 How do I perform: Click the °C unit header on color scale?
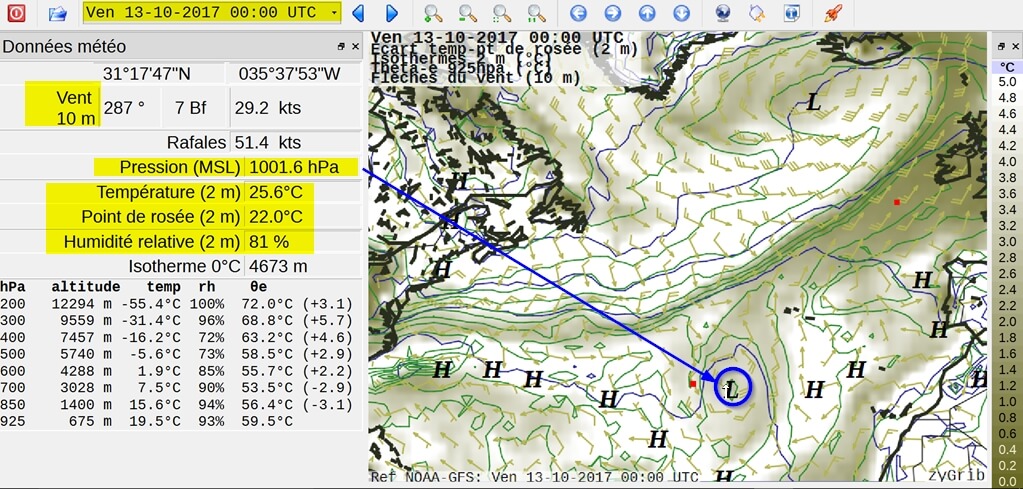1007,67
